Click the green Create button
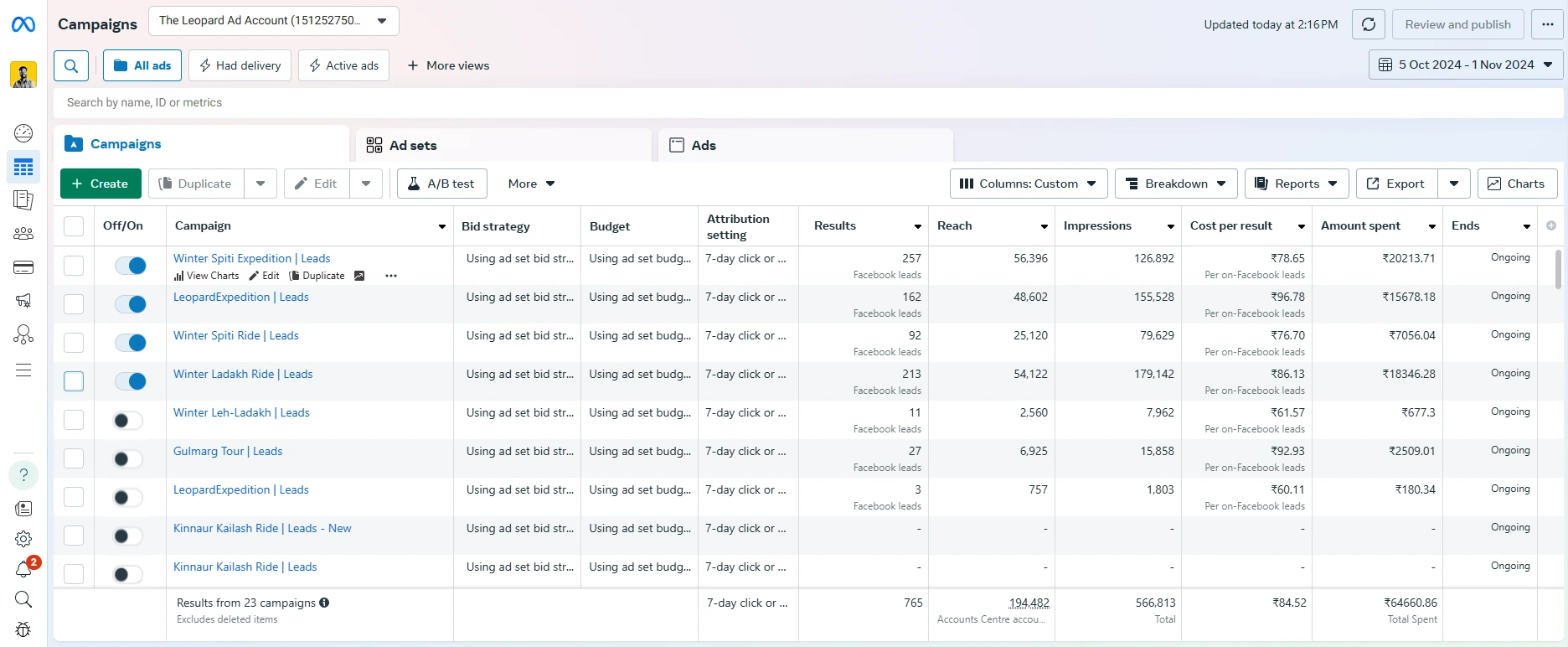The height and width of the screenshot is (647, 1568). coord(101,184)
